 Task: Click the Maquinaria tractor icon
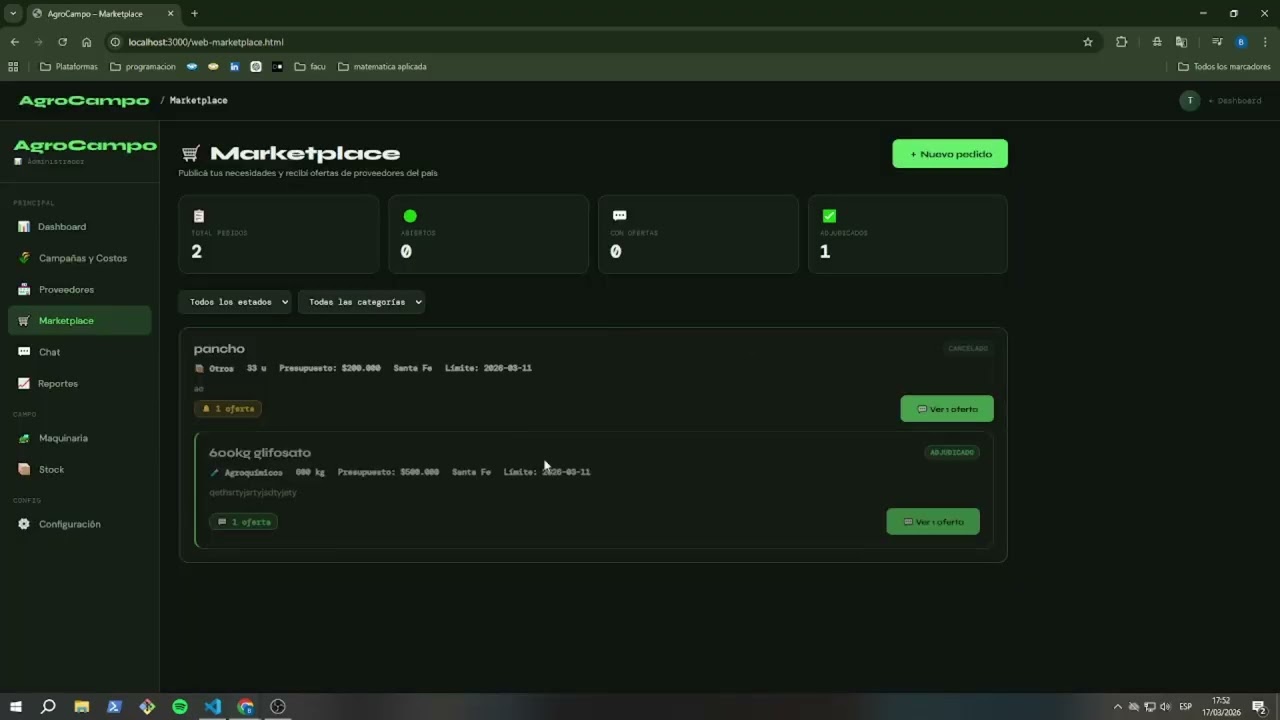[x=24, y=438]
